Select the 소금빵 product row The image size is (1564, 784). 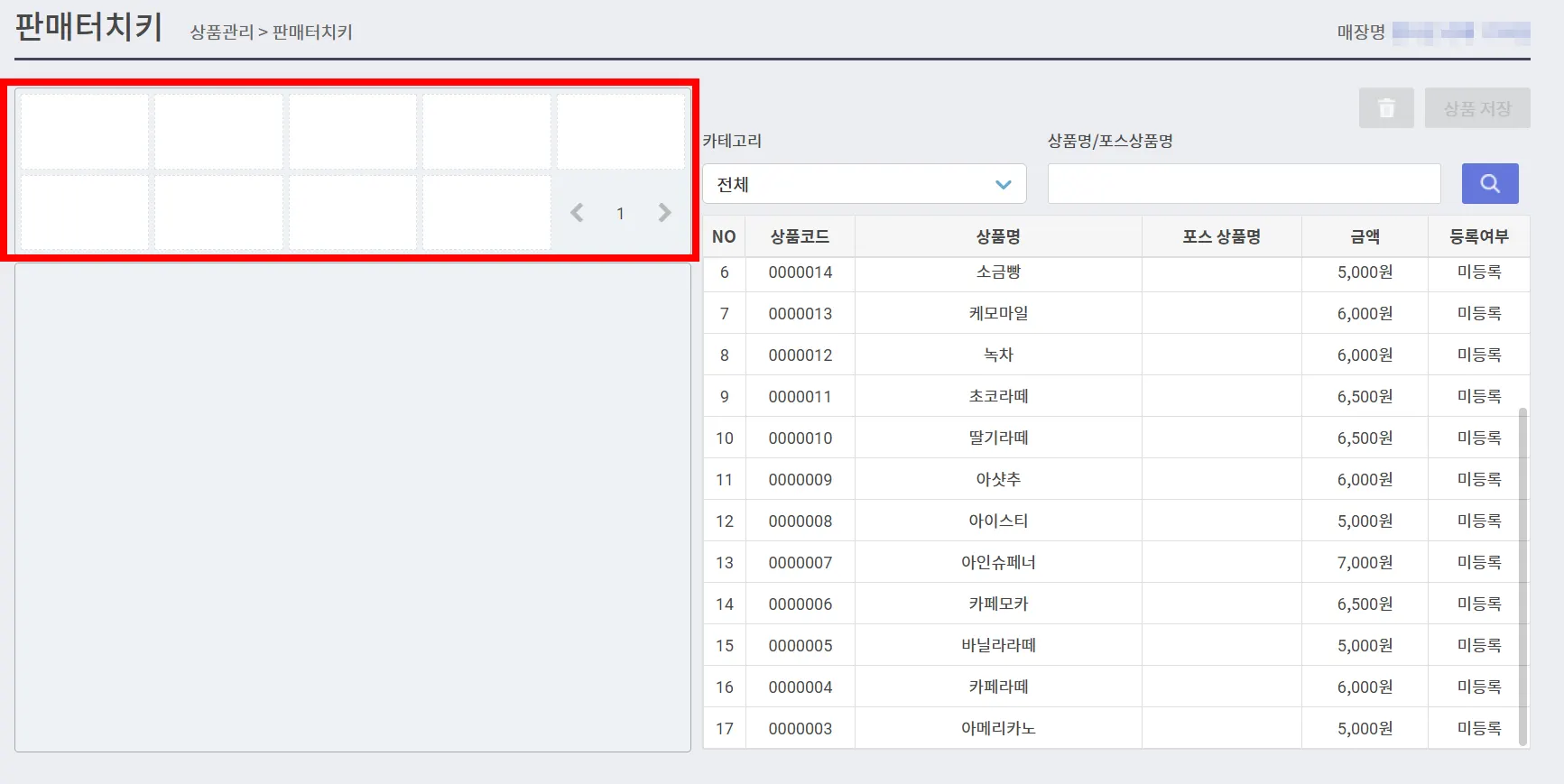tap(1116, 272)
